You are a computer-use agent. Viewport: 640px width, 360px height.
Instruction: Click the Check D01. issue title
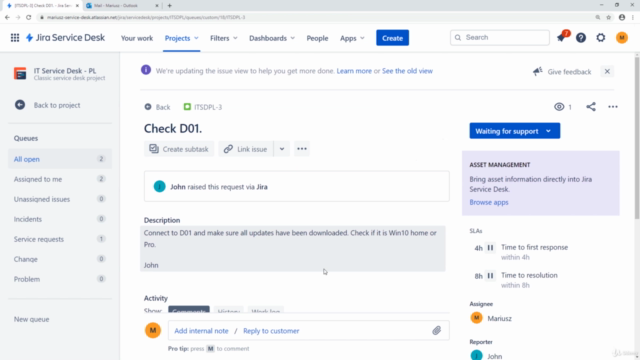[x=173, y=129]
